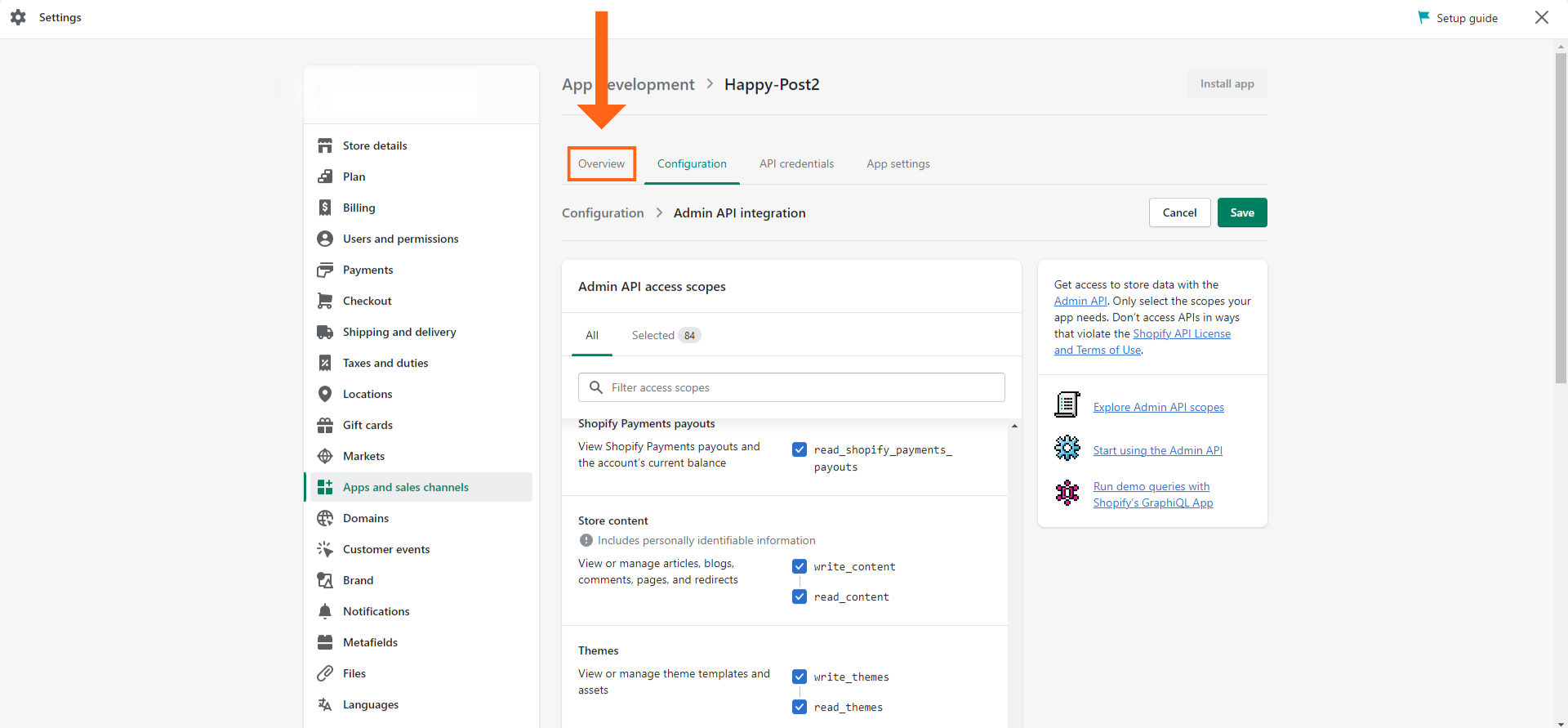
Task: Click the Store details shop icon
Action: coord(325,145)
